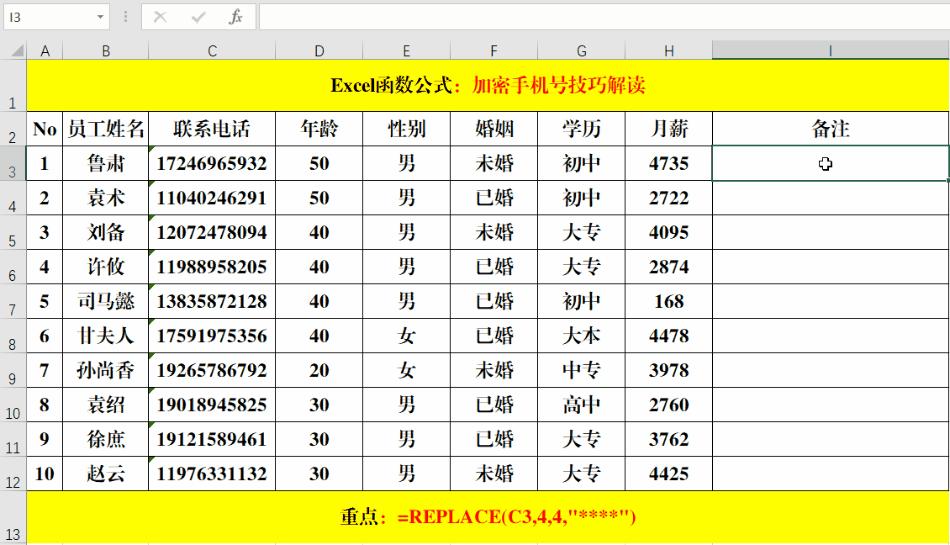Viewport: 950px width, 545px height.
Task: Click education cell '高中'
Action: click(581, 405)
